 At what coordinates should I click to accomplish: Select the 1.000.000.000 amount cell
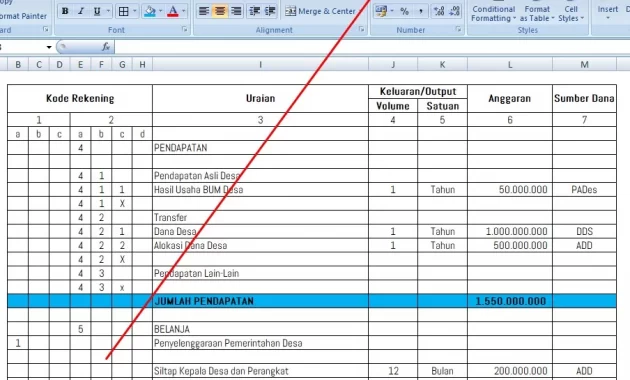[510, 231]
